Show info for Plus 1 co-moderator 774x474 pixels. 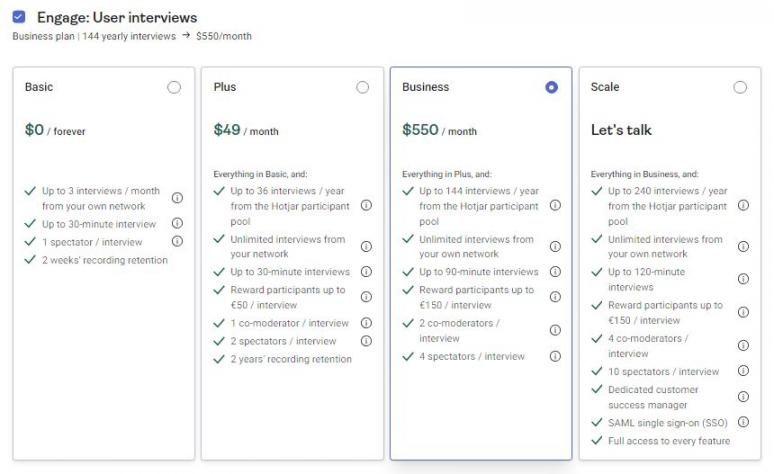click(366, 323)
